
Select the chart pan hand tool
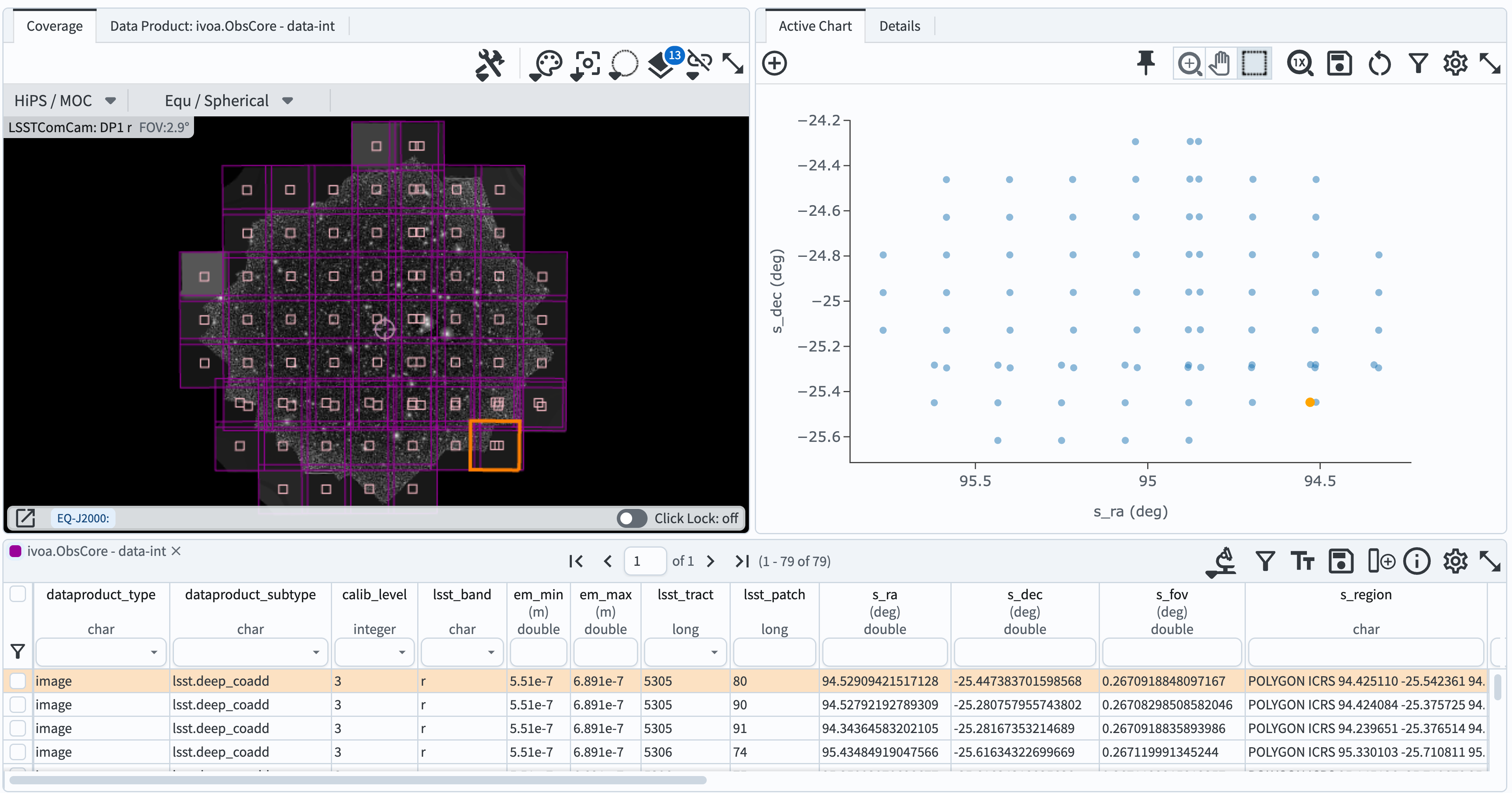point(1220,63)
